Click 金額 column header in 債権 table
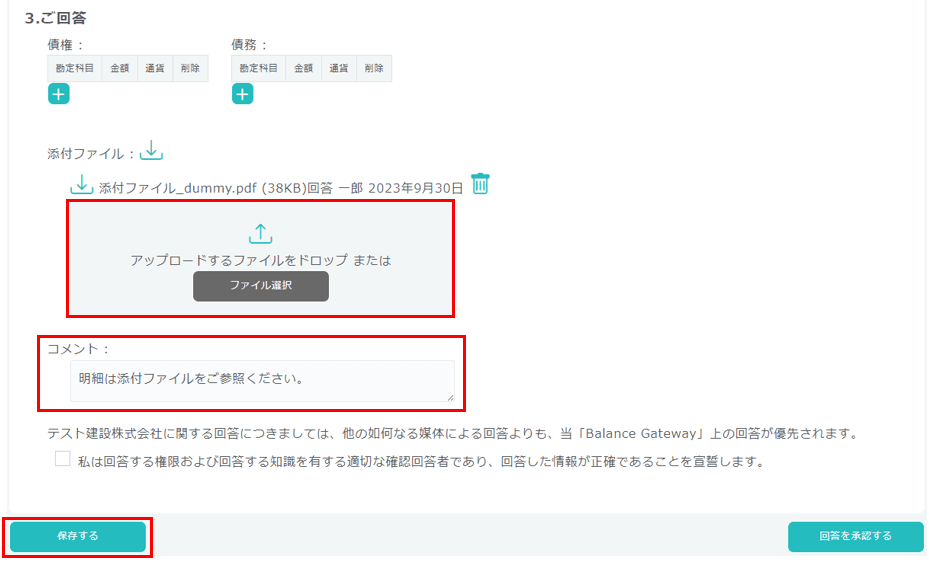The height and width of the screenshot is (562, 929). pos(120,68)
